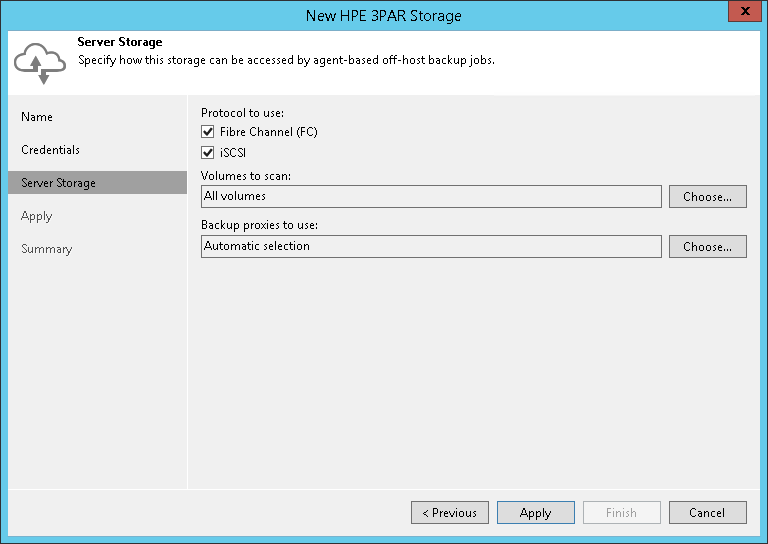The height and width of the screenshot is (544, 768).
Task: Uncheck the iSCSI protocol checkbox
Action: tap(208, 153)
